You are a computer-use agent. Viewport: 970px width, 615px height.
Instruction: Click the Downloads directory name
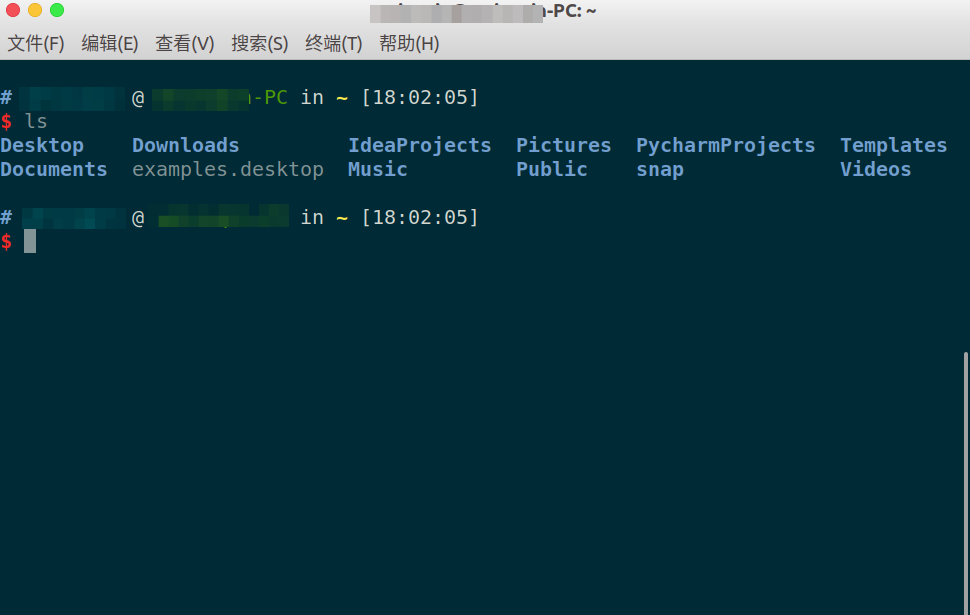point(186,146)
